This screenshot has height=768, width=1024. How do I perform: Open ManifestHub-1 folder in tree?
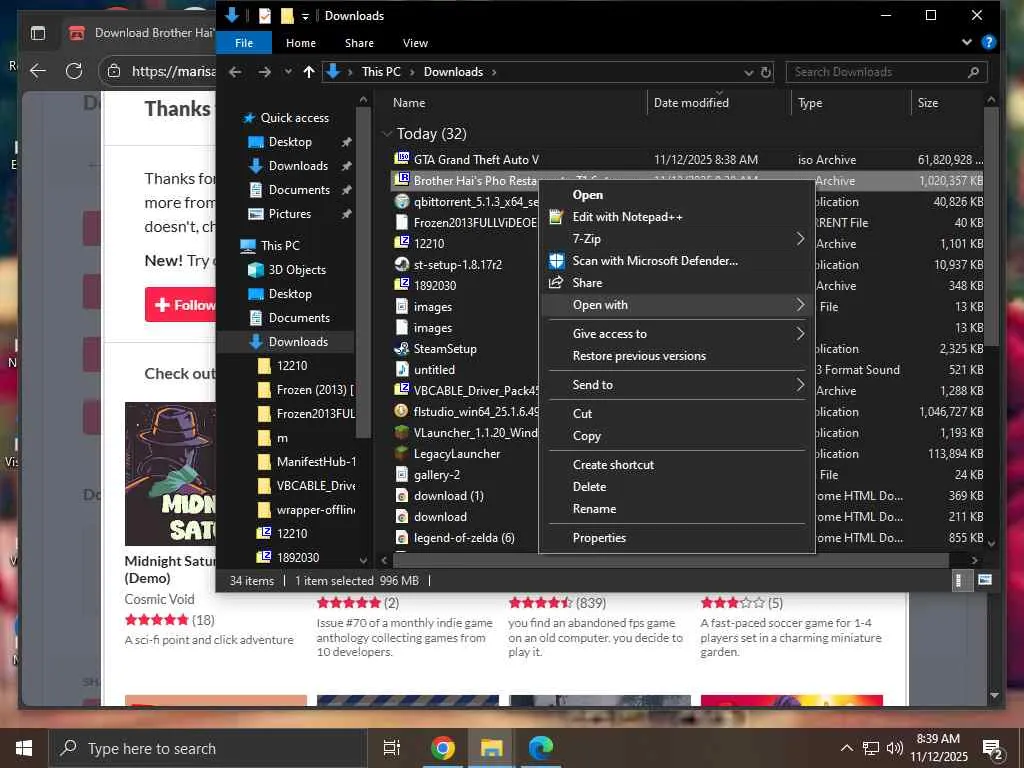(x=316, y=462)
